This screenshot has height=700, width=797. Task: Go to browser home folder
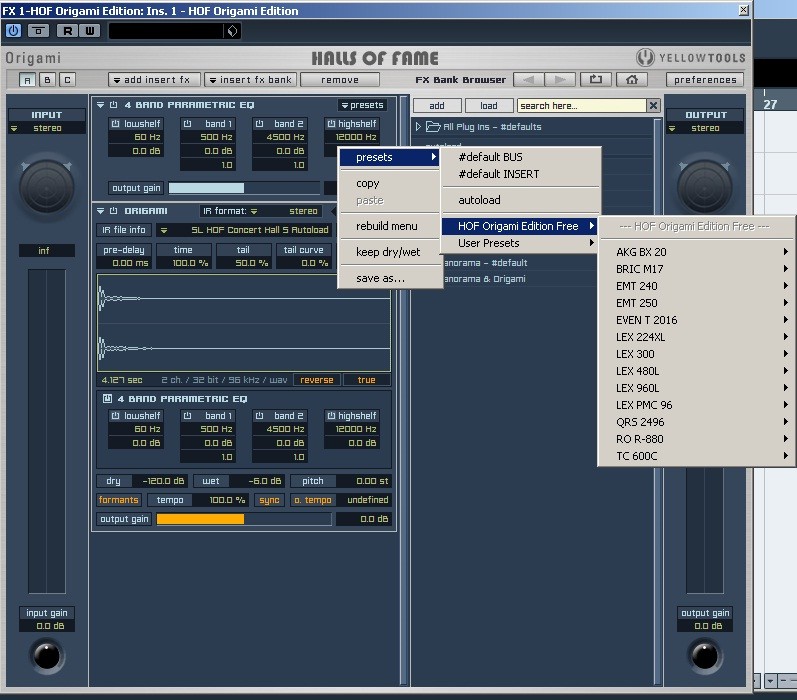pos(632,80)
